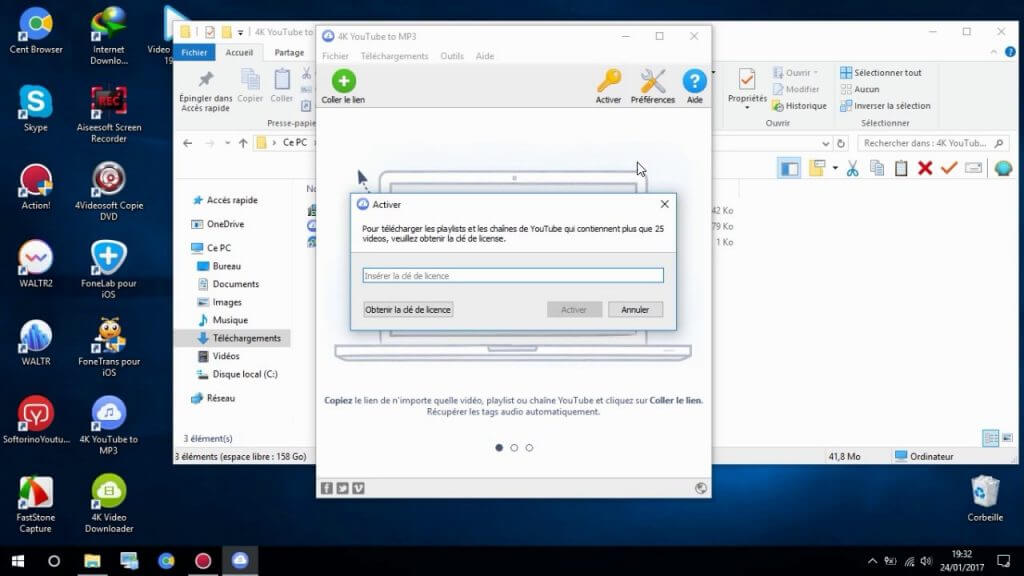Image resolution: width=1024 pixels, height=576 pixels.
Task: Click the Activer key icon in toolbar
Action: pos(609,82)
